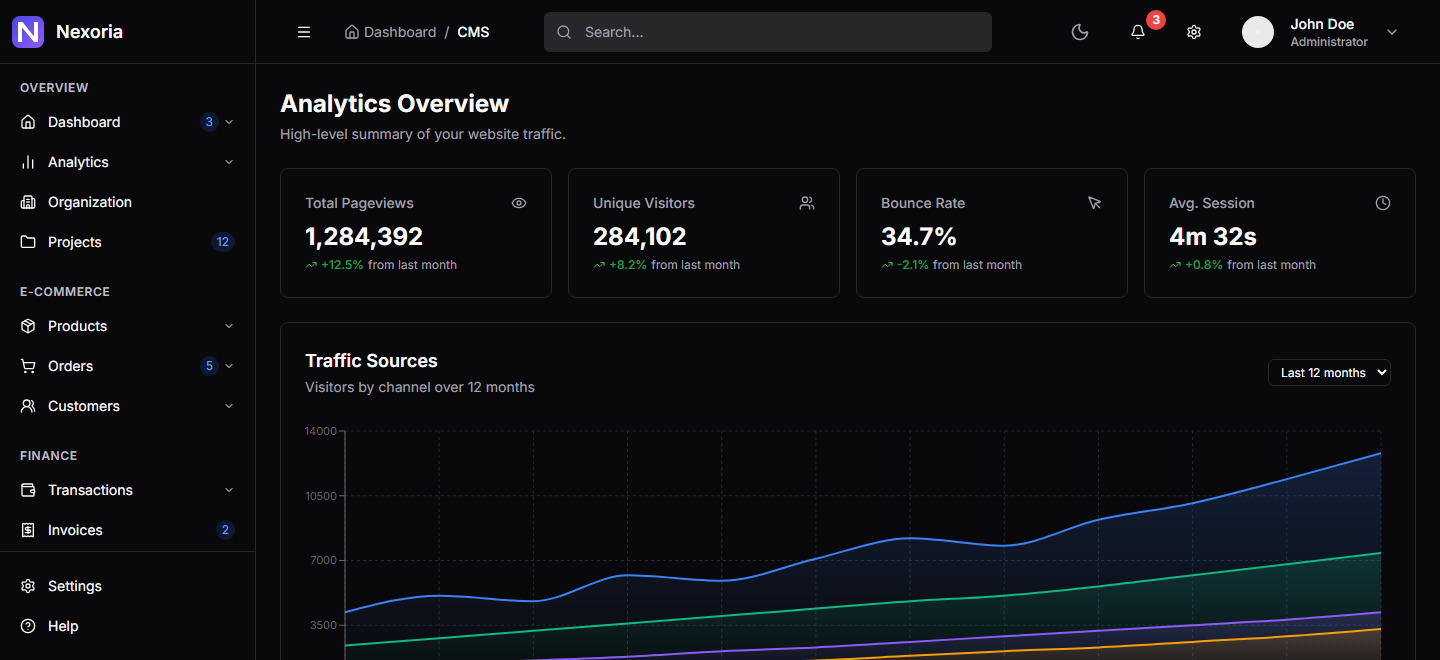Click the John Doe avatar circle
1440x660 pixels.
point(1258,32)
